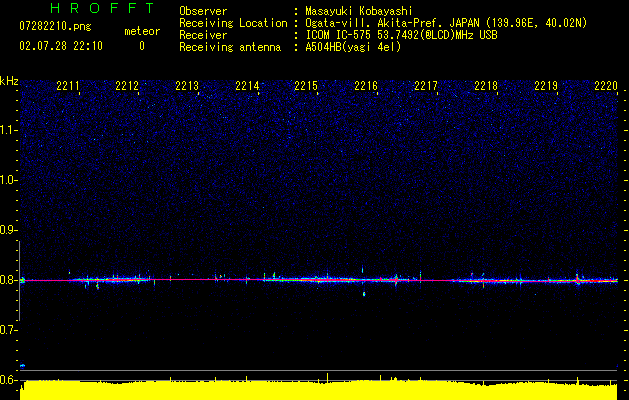Screen dimensions: 629x400
Task: Select the filename 07282210.png
Action: (x=55, y=27)
